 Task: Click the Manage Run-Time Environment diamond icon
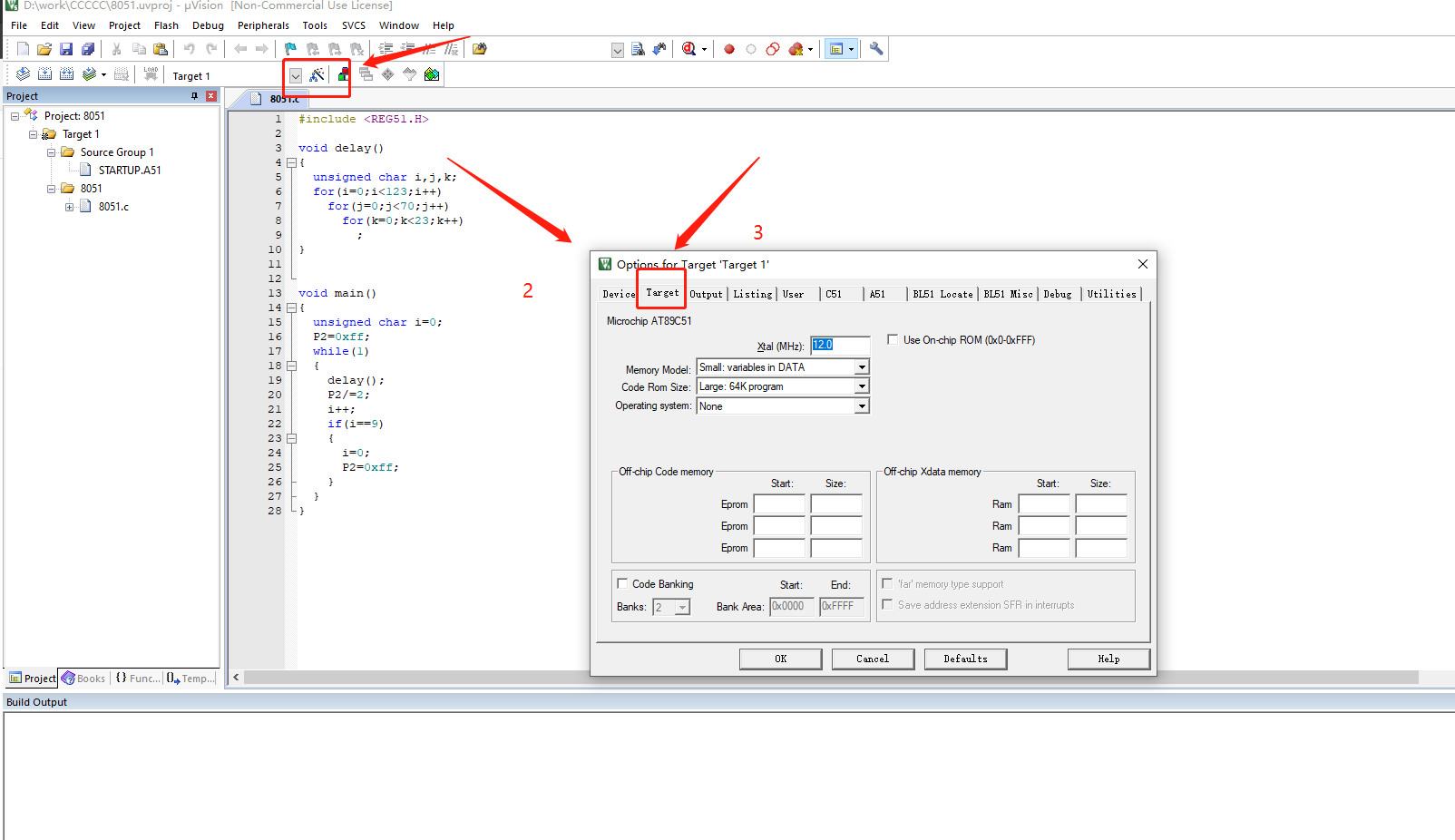tap(388, 74)
